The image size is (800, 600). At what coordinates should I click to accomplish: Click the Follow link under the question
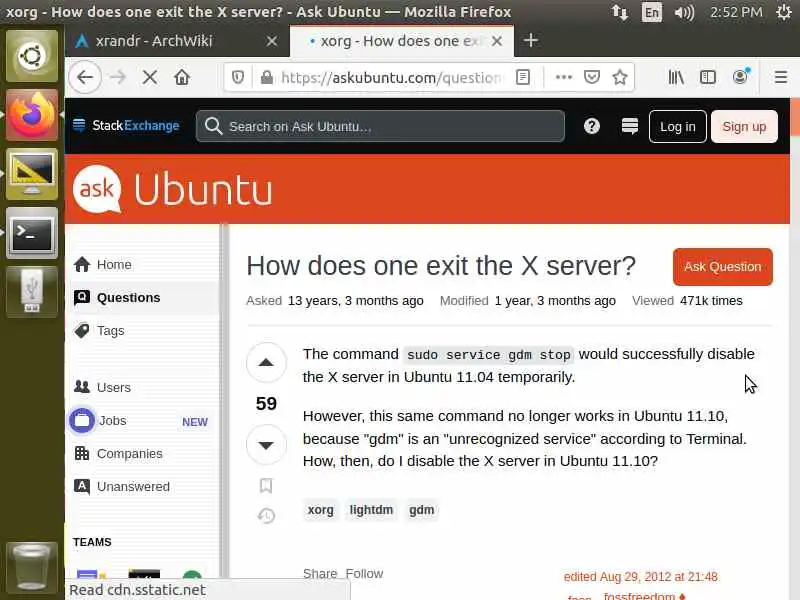pos(364,573)
